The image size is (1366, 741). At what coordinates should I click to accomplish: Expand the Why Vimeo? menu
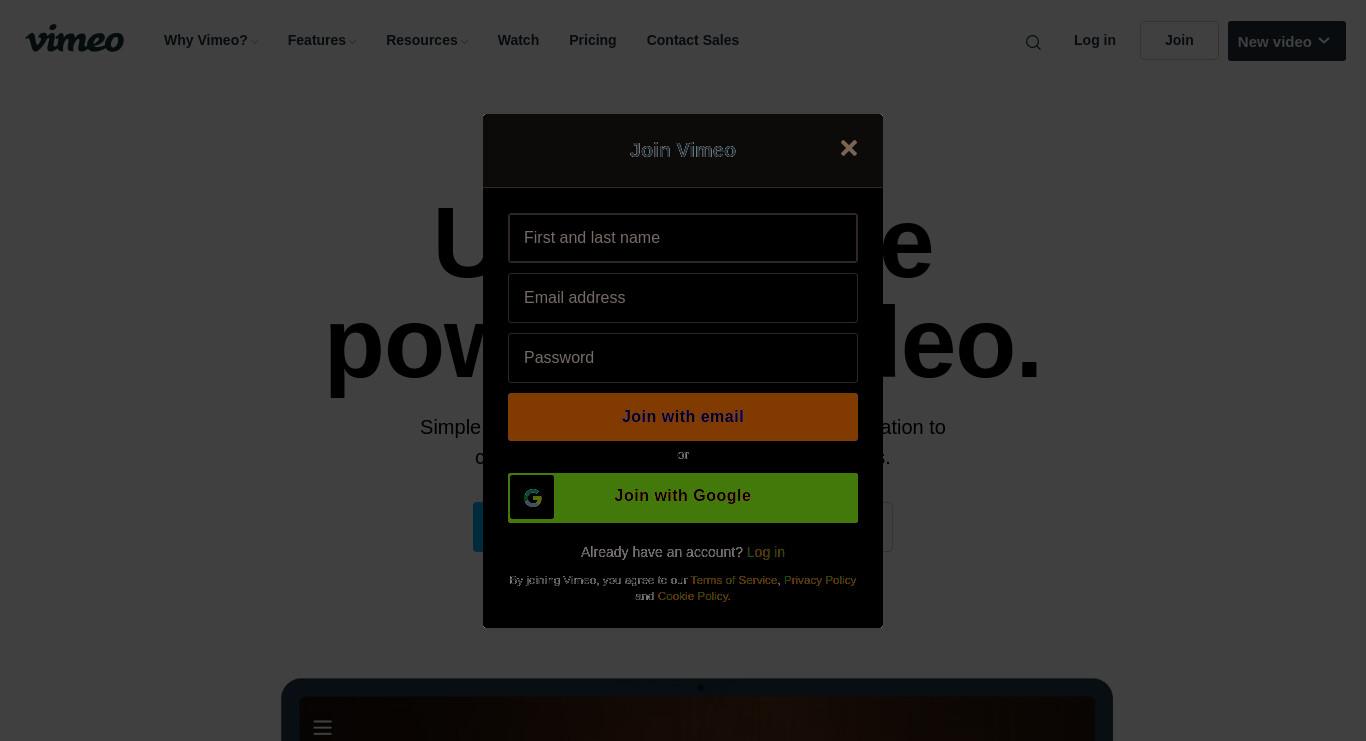coord(210,40)
